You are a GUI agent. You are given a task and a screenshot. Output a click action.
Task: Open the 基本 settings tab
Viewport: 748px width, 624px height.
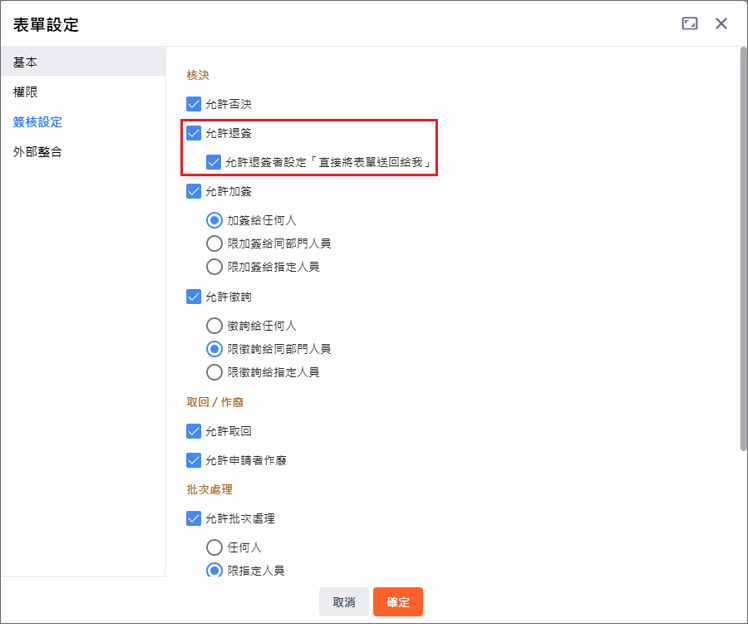point(26,62)
